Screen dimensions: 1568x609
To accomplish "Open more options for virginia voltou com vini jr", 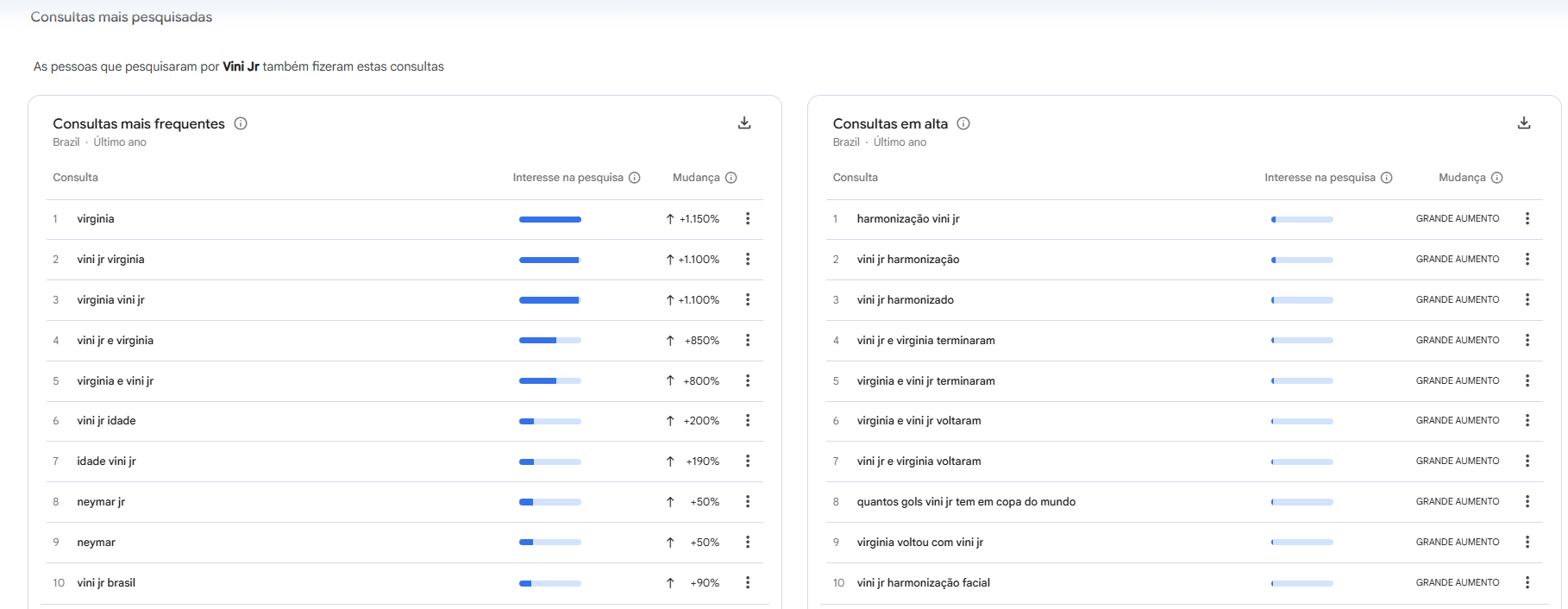I will click(1527, 542).
